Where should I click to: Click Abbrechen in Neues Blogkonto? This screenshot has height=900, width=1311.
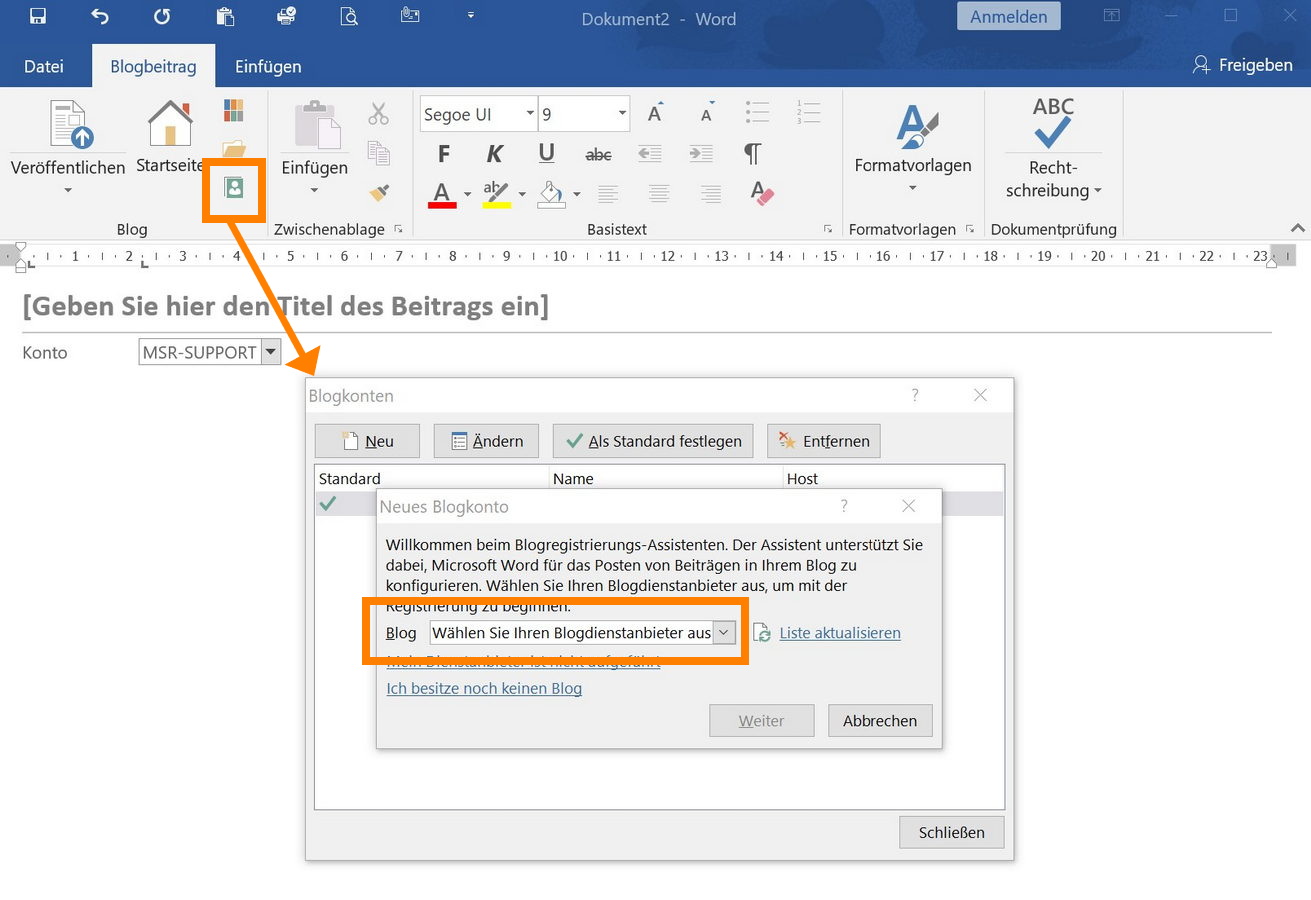point(880,721)
